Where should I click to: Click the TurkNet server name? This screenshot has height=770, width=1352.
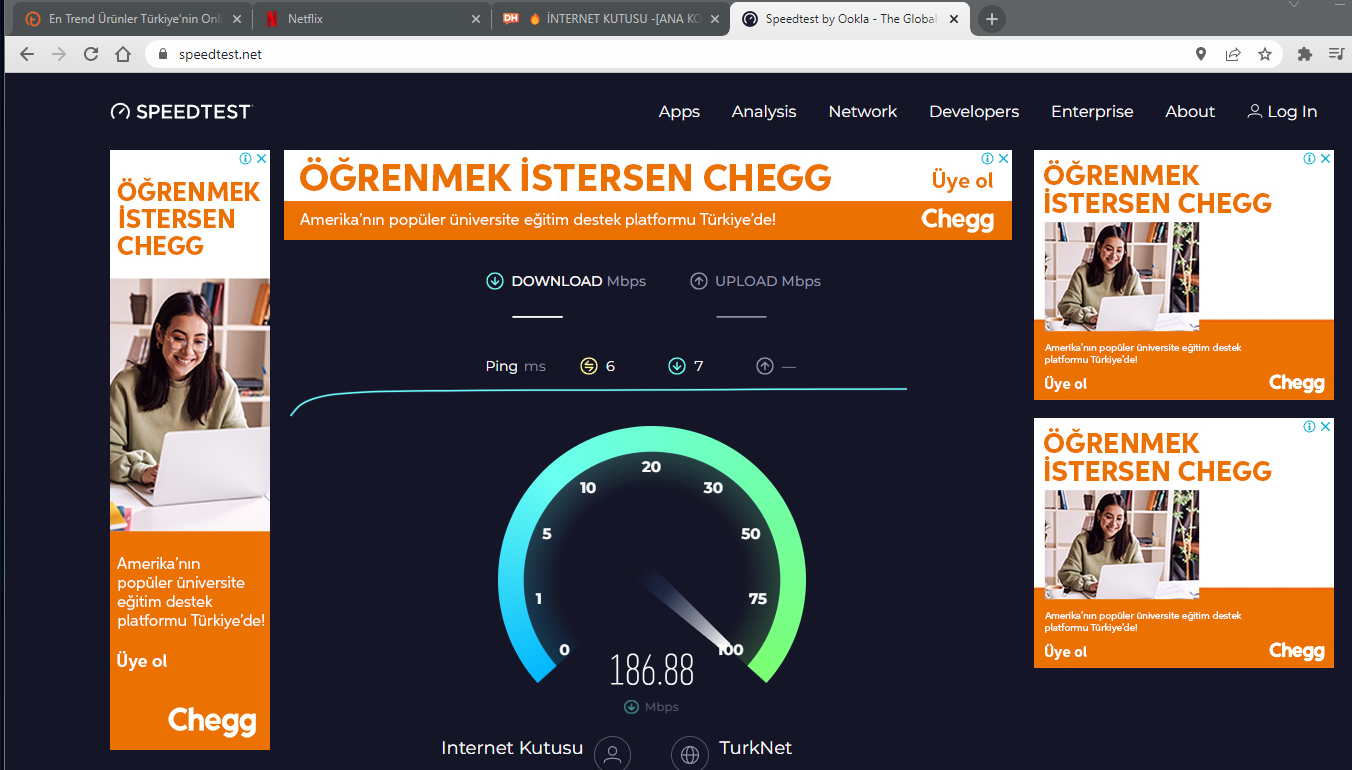pyautogui.click(x=755, y=748)
